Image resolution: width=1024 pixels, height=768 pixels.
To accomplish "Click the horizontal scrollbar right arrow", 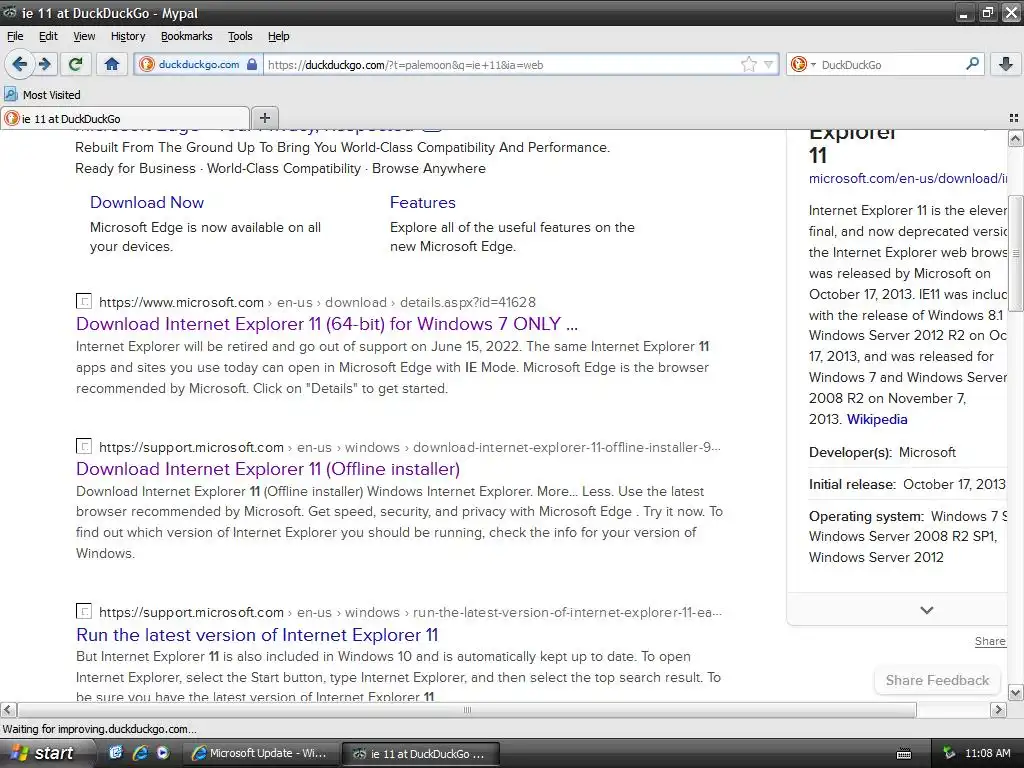I will click(998, 710).
